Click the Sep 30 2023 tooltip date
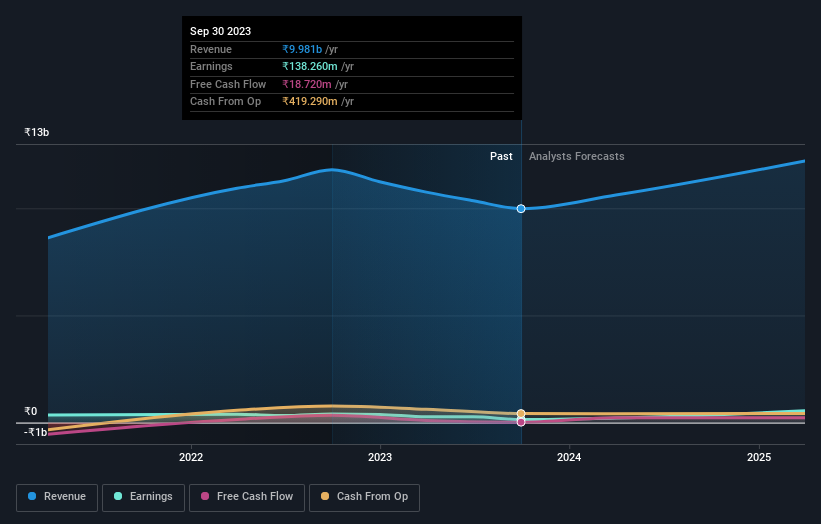The width and height of the screenshot is (821, 524). coord(220,31)
